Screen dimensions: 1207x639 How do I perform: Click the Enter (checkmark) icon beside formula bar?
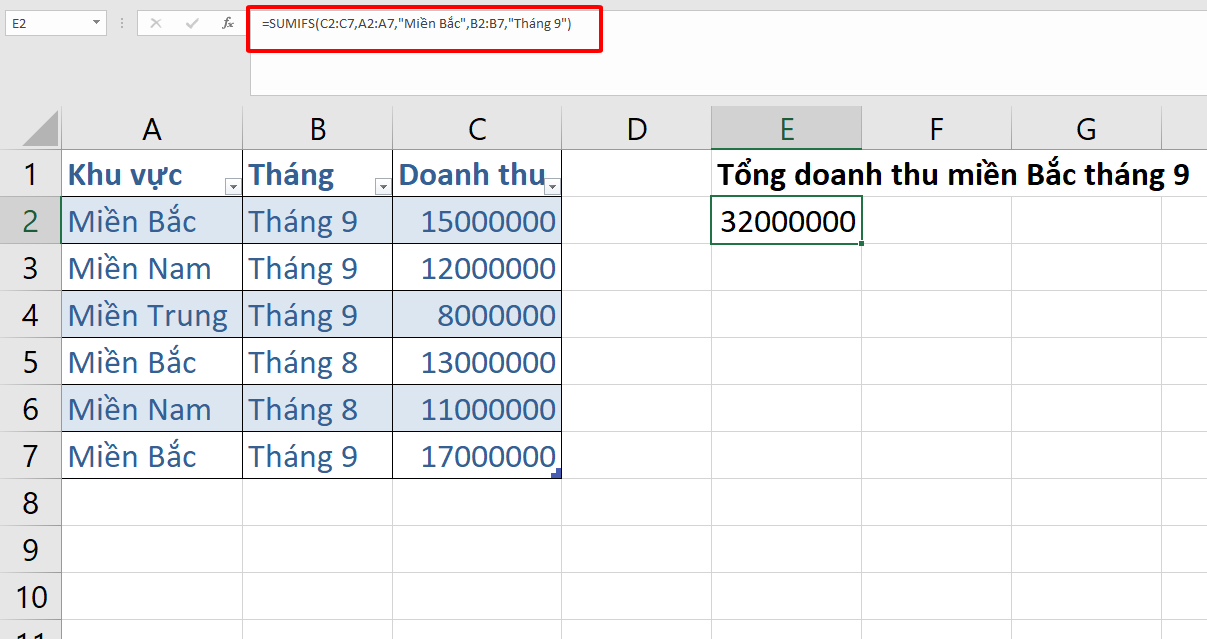[192, 22]
